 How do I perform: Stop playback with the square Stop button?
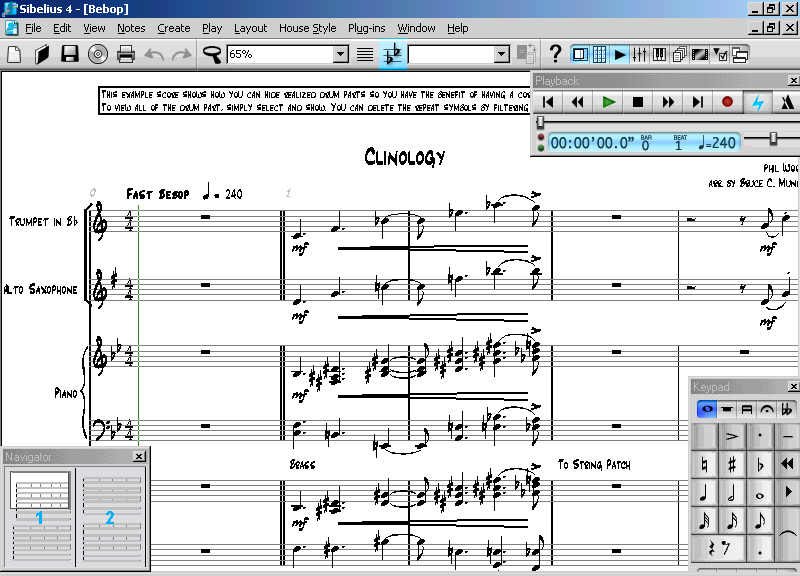click(x=638, y=102)
